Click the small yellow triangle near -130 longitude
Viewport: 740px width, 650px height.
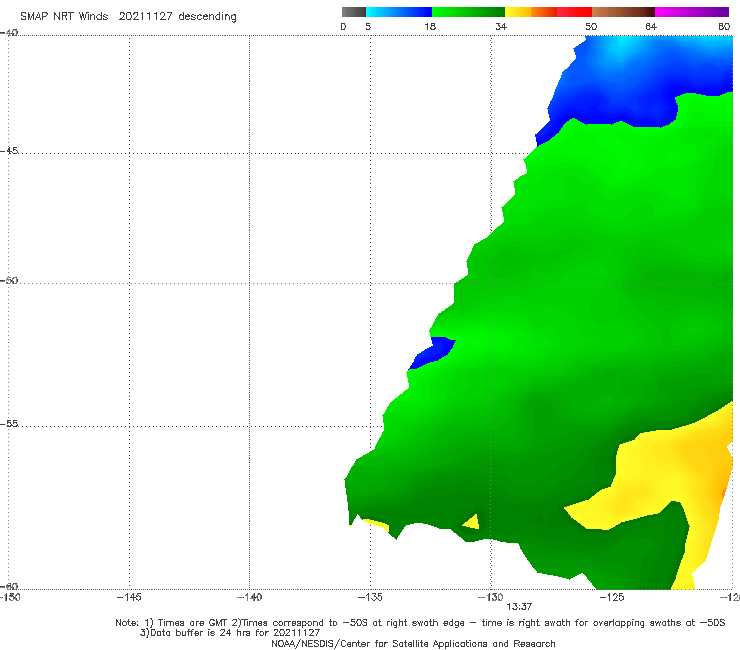click(472, 522)
